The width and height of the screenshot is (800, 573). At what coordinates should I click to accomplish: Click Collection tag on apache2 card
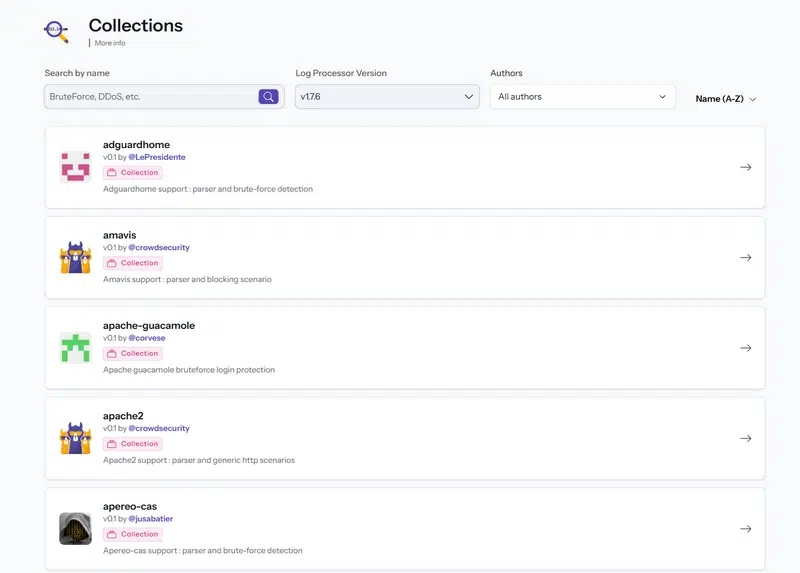coord(133,444)
